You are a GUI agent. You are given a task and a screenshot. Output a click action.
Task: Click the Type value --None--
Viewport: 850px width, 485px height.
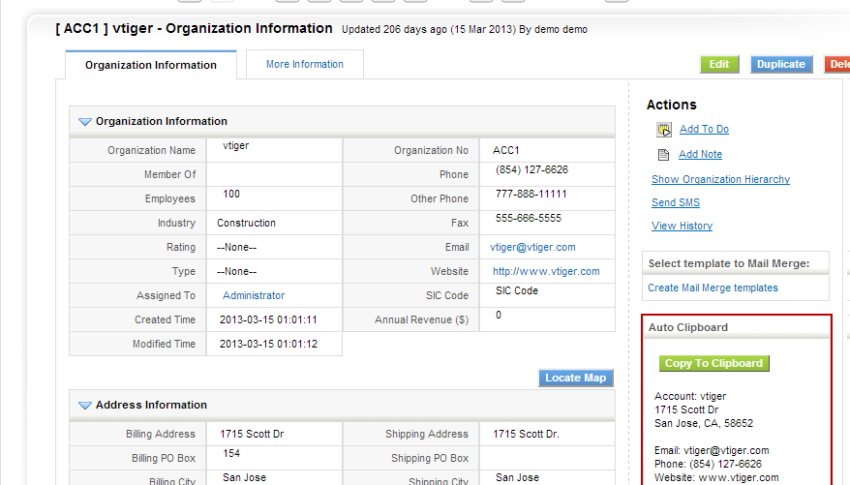click(x=237, y=271)
